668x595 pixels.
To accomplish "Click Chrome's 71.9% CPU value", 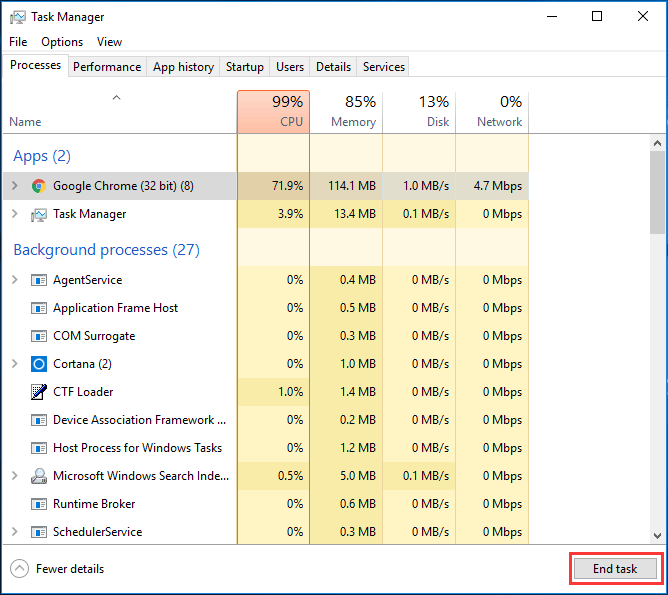I will (x=288, y=186).
